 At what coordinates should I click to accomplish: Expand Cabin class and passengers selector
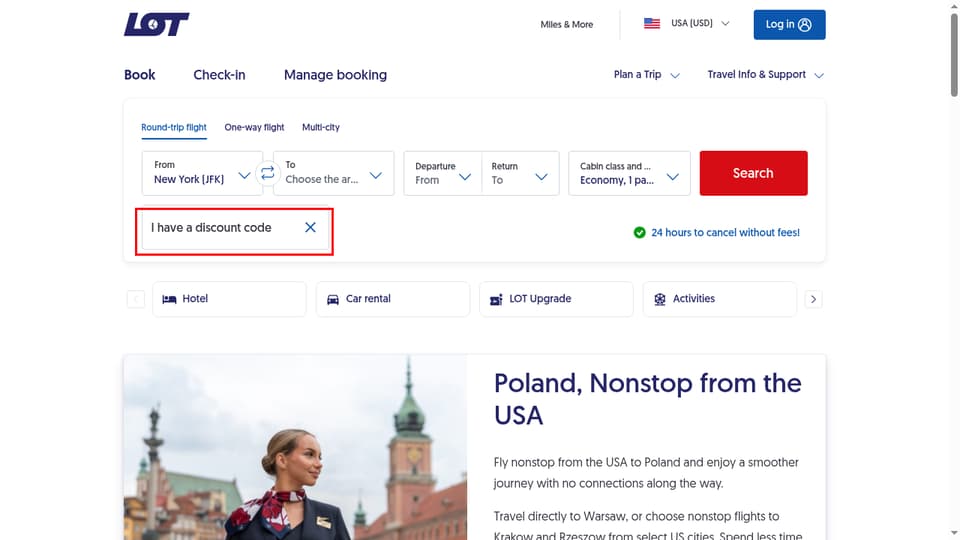coord(629,173)
